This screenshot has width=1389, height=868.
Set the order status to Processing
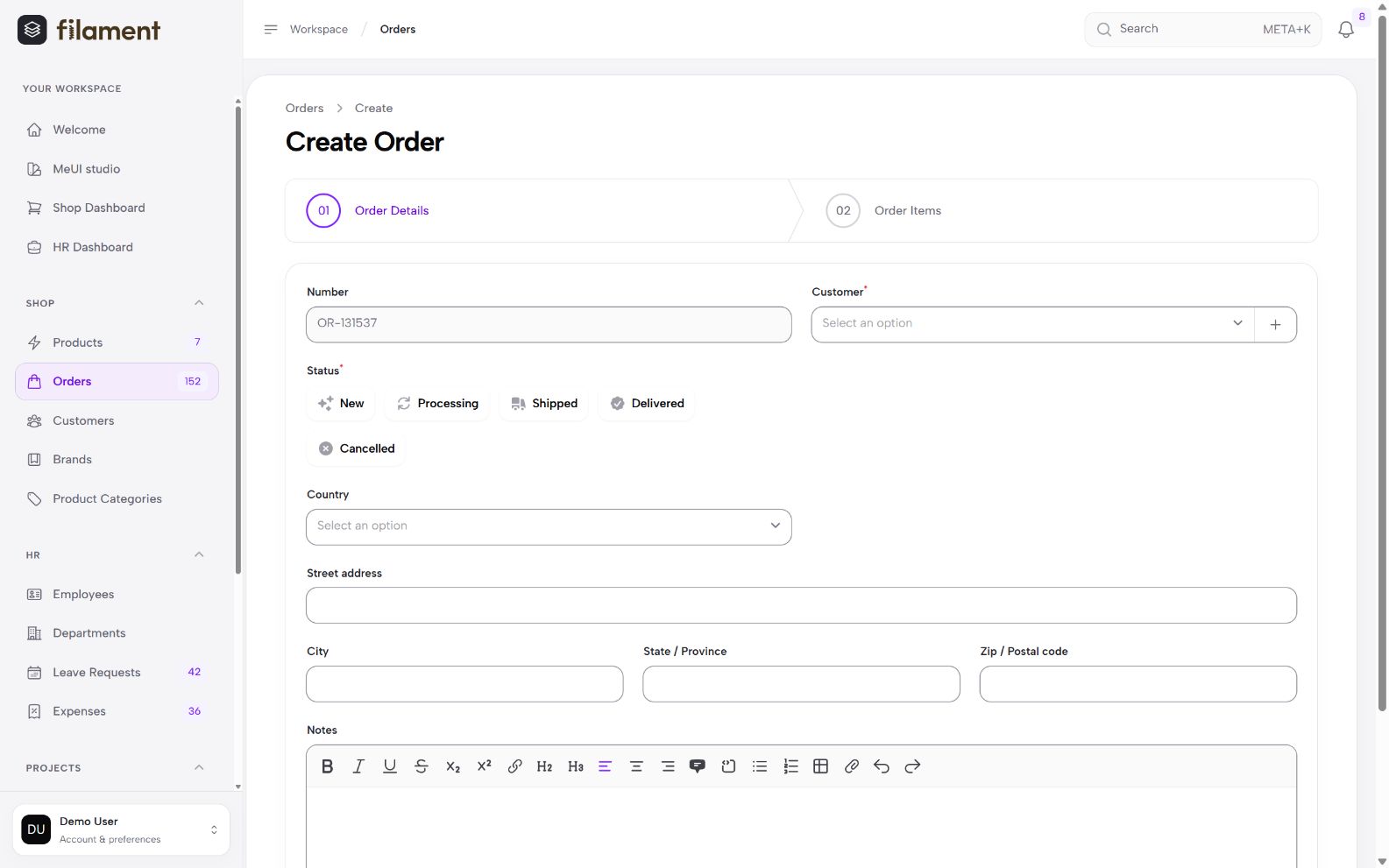[437, 404]
